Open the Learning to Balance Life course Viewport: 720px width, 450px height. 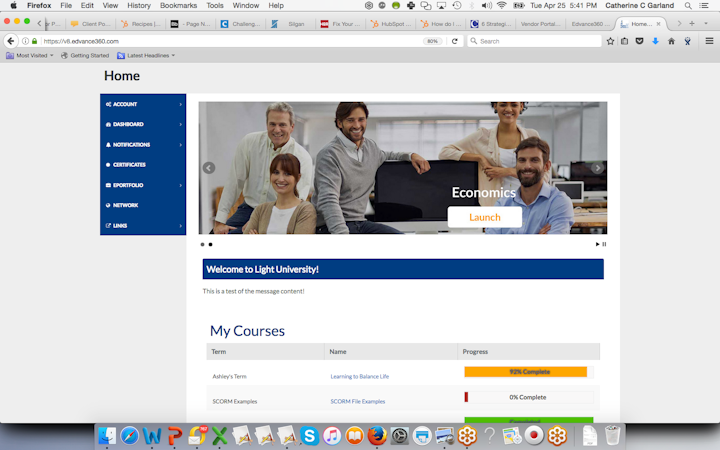pos(360,377)
